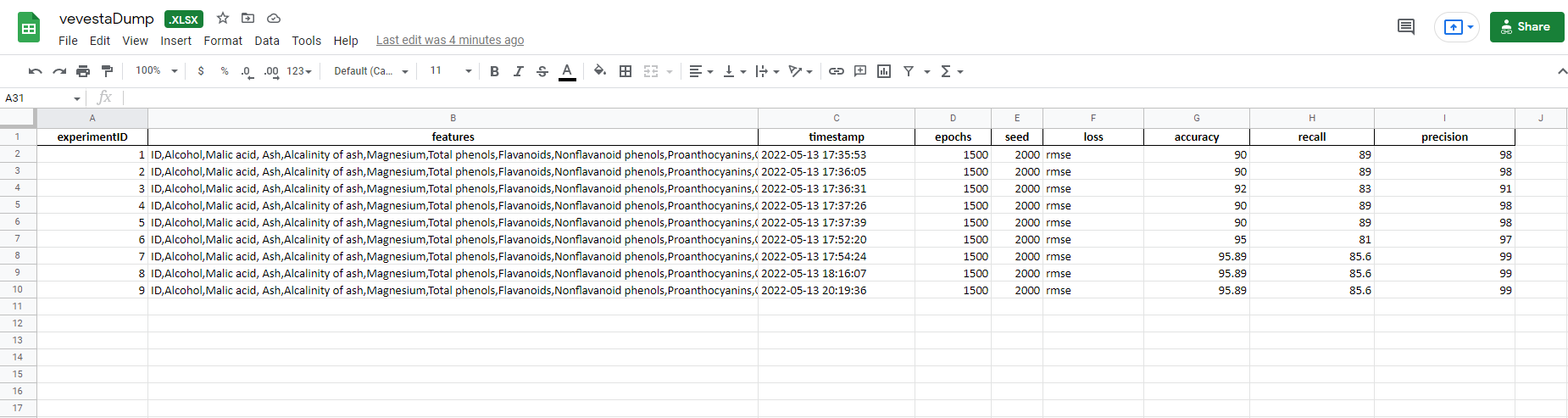1568x418 pixels.
Task: Open the Data menu
Action: (x=267, y=41)
